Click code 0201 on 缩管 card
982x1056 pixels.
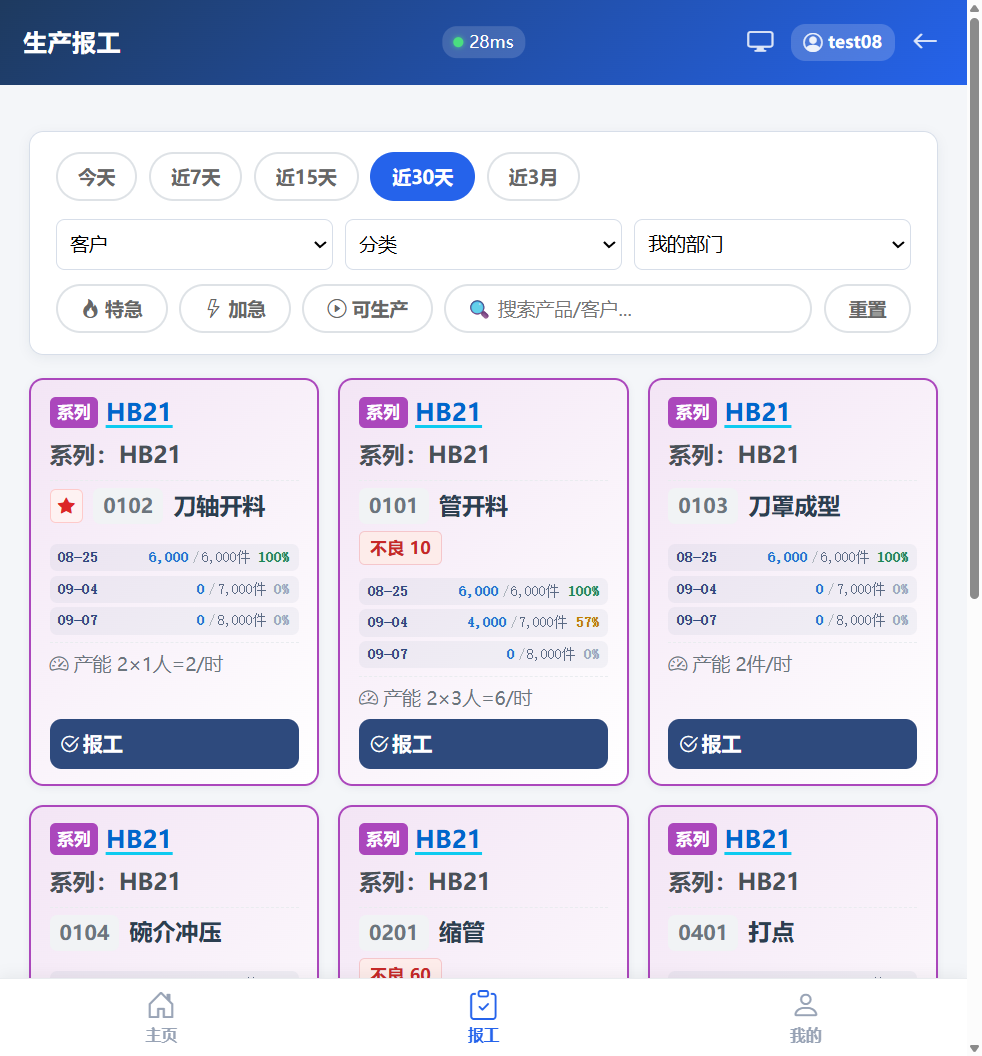(393, 933)
